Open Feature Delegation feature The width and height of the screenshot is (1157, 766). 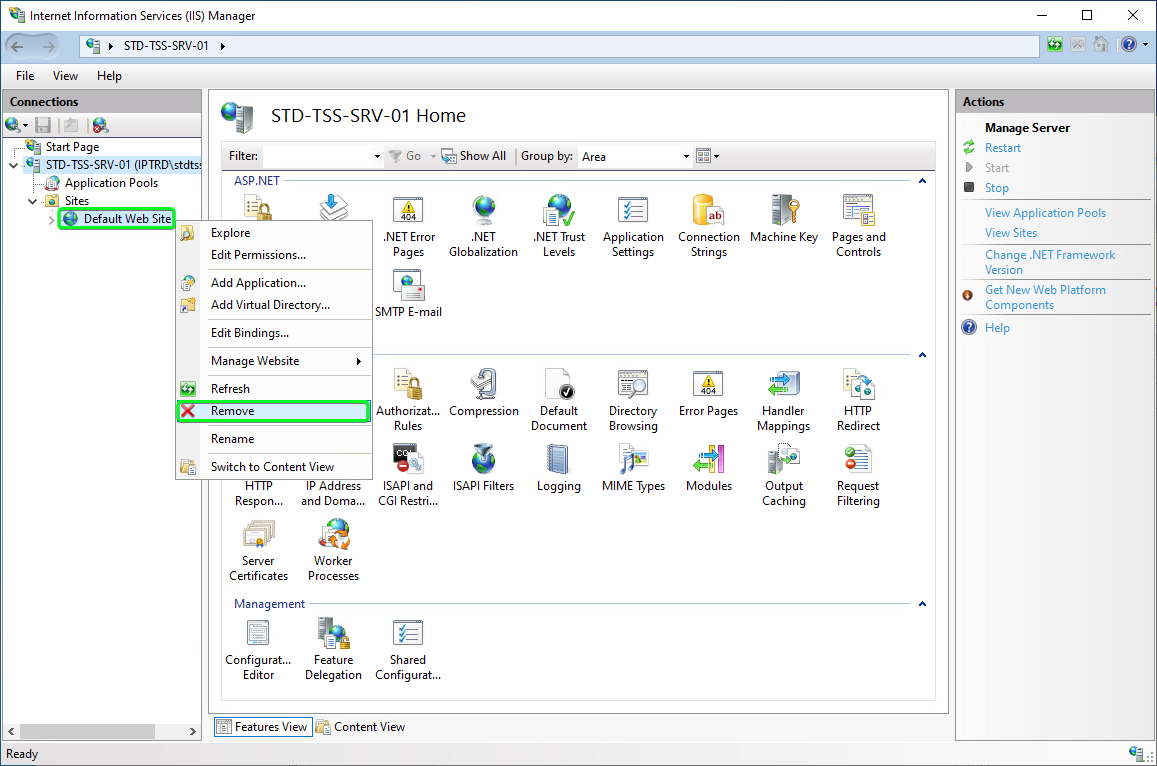(334, 650)
